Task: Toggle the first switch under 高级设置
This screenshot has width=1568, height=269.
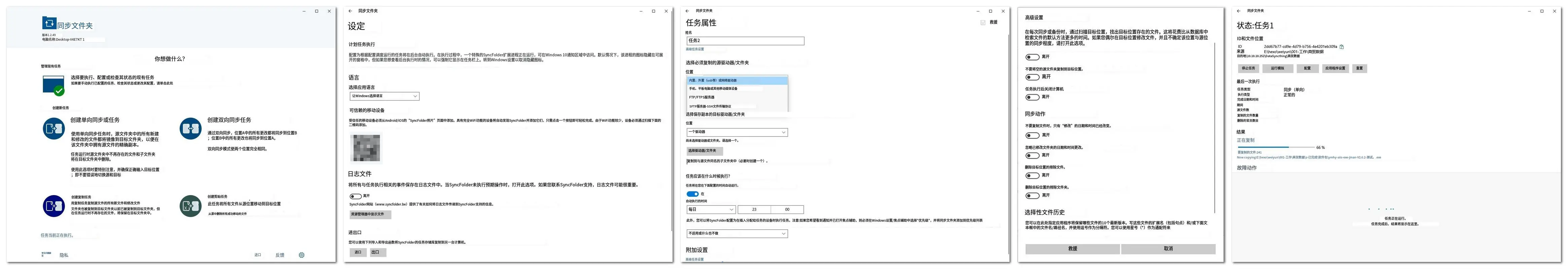Action: [1032, 57]
